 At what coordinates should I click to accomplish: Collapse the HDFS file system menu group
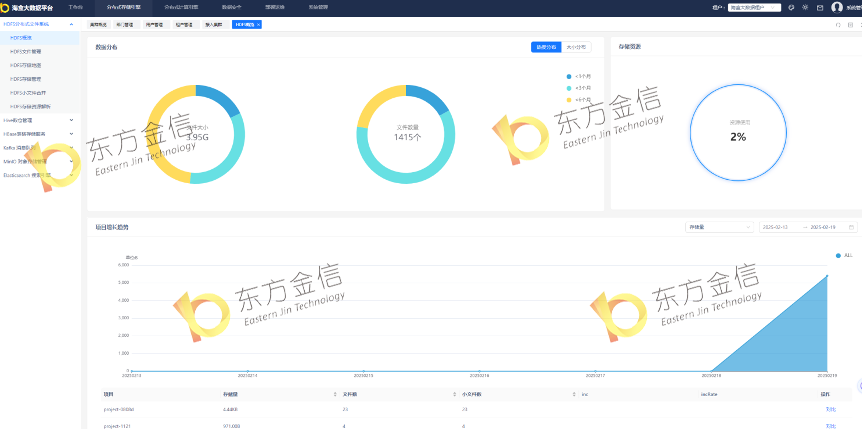[x=40, y=24]
